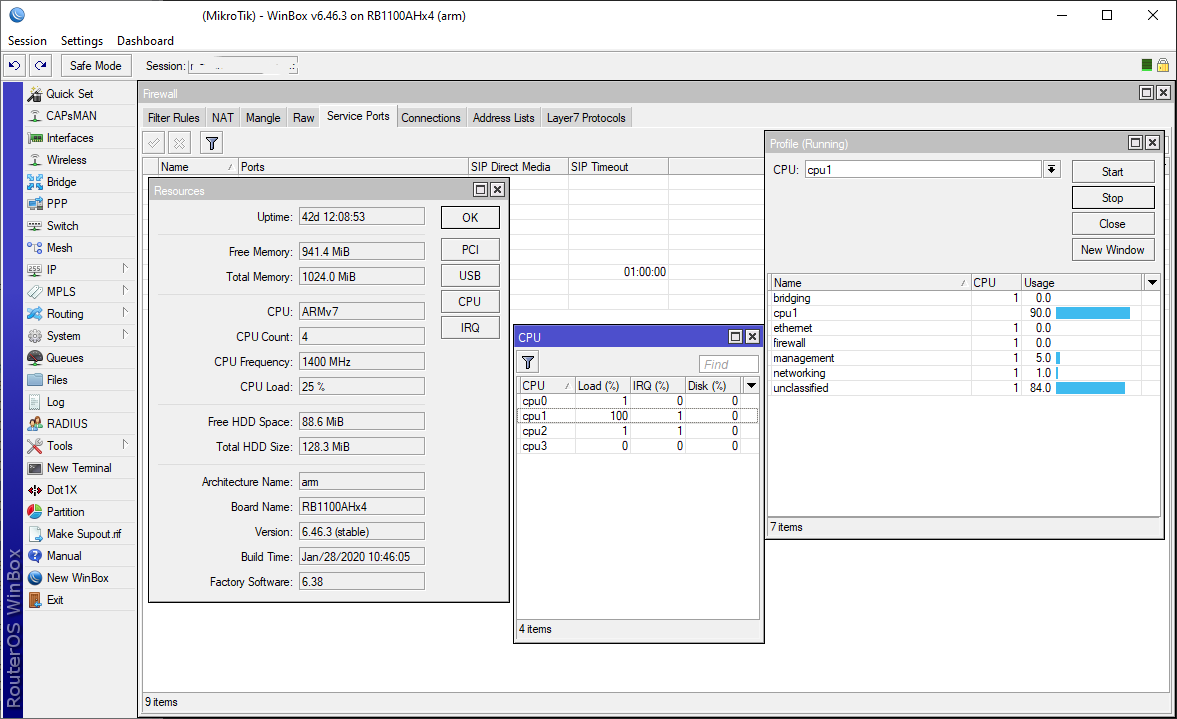Screen dimensions: 1177x719
Task: Launch a New Terminal
Action: click(x=79, y=468)
